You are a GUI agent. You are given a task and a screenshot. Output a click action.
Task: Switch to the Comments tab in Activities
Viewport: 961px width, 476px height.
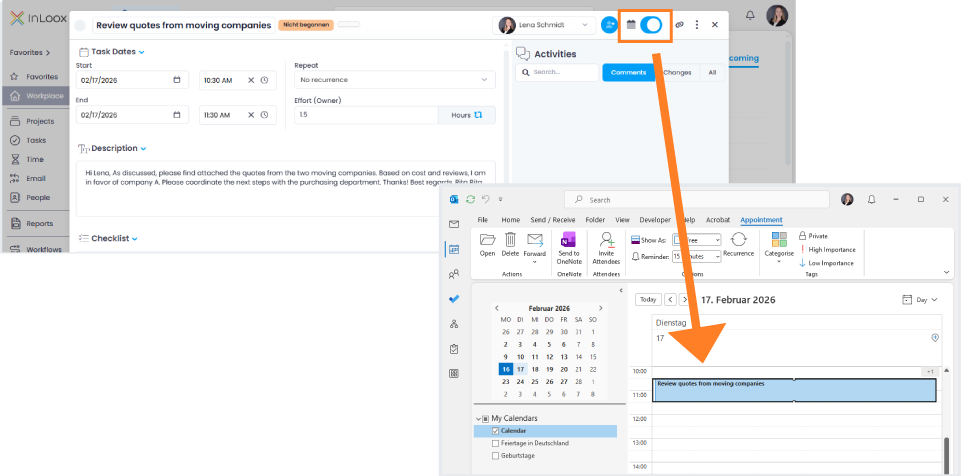point(628,72)
